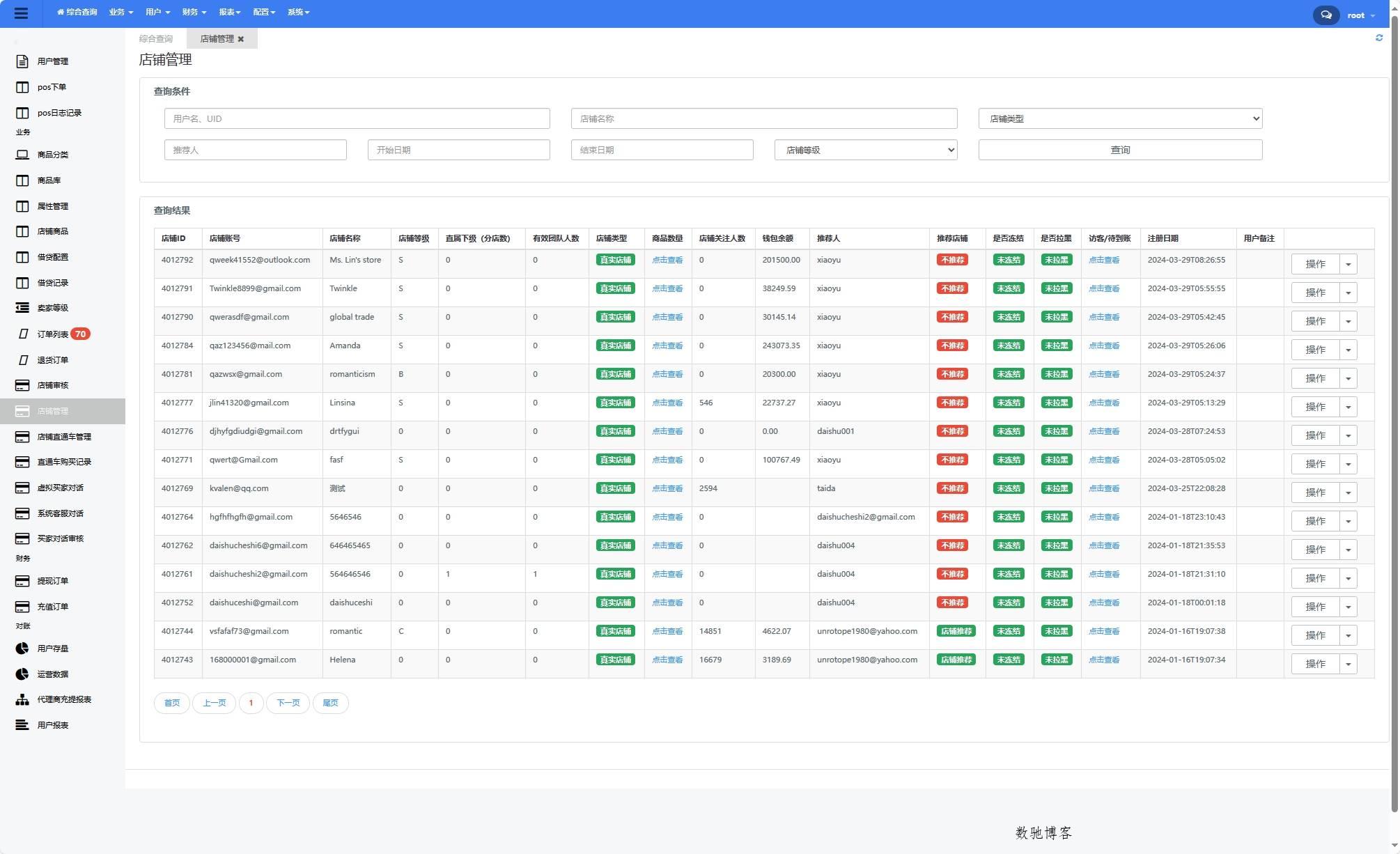Click the 结束日期 date field
Viewport: 1400px width, 854px height.
point(662,150)
